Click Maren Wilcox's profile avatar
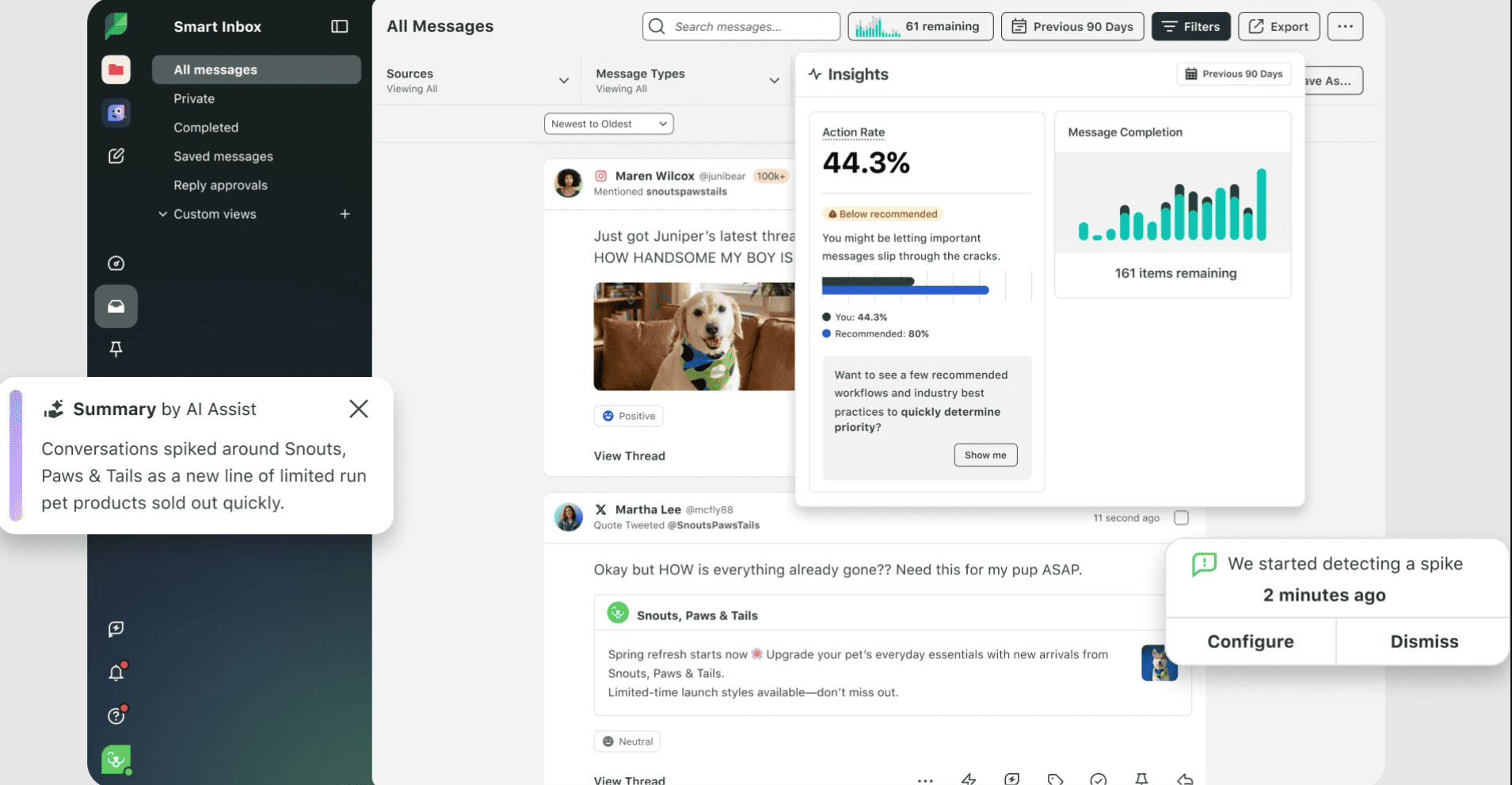Image resolution: width=1512 pixels, height=785 pixels. (x=568, y=182)
